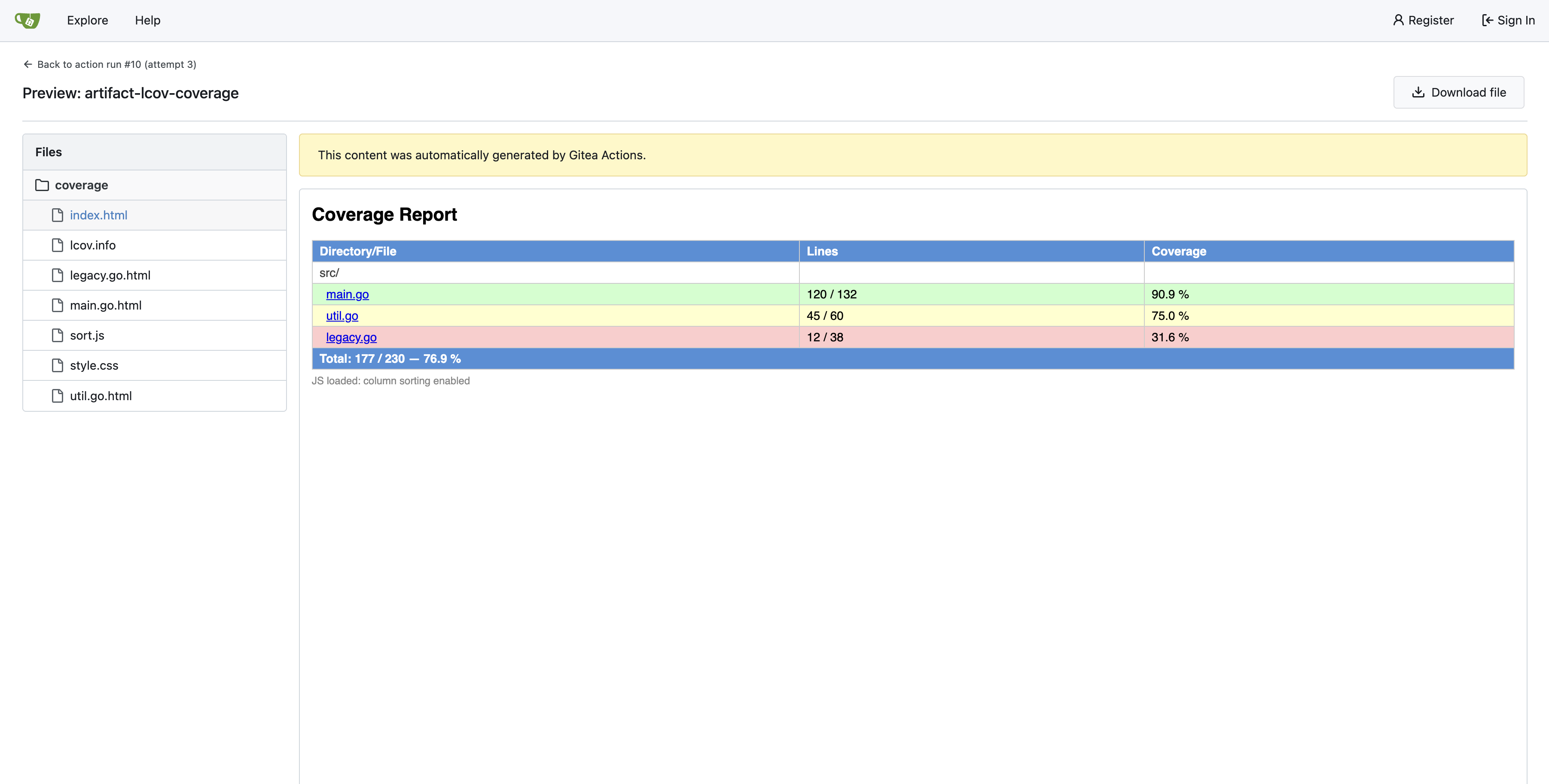Click the file icon beside style.css
Image resolution: width=1549 pixels, height=784 pixels.
click(58, 365)
